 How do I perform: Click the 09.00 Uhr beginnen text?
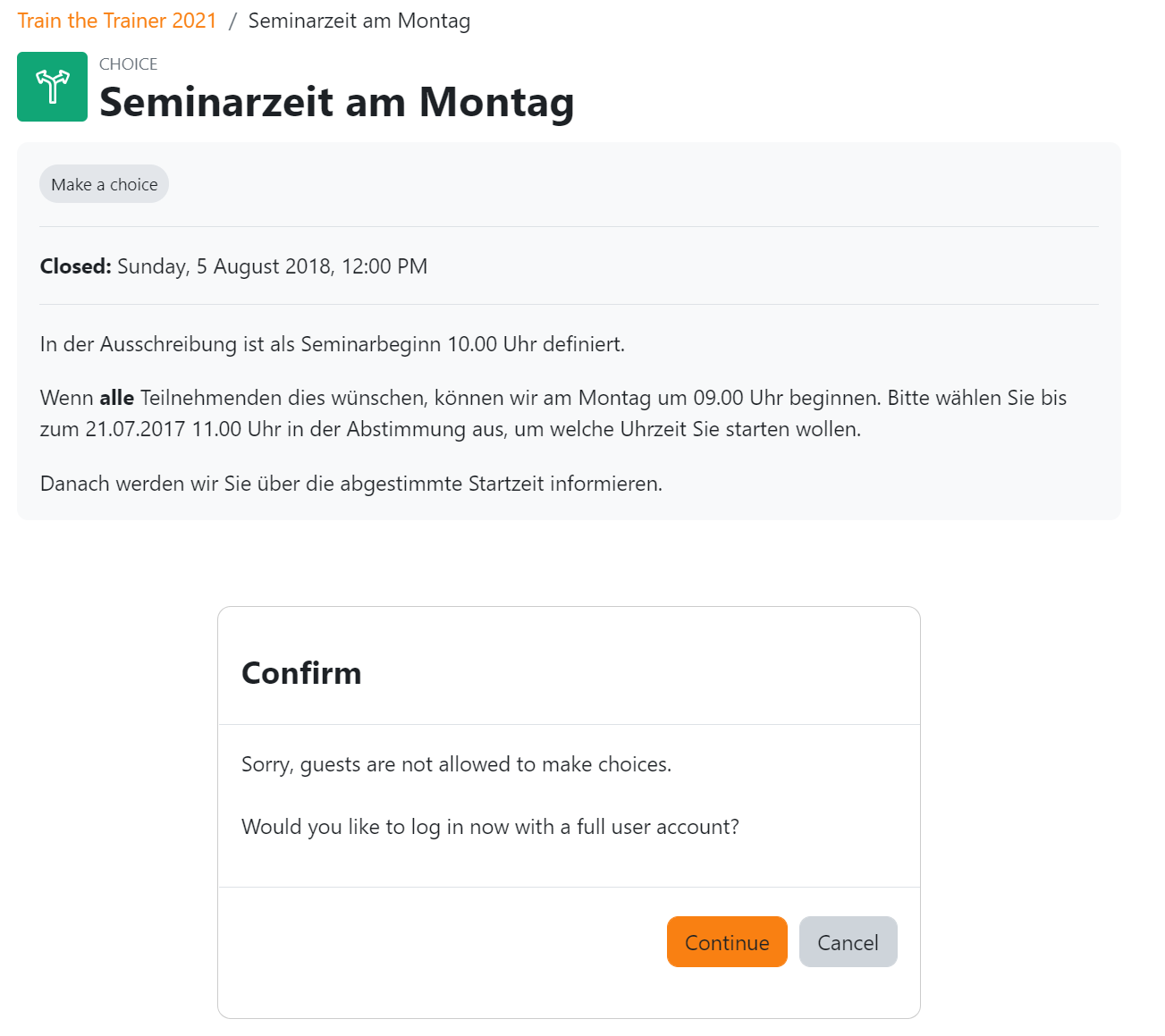784,398
